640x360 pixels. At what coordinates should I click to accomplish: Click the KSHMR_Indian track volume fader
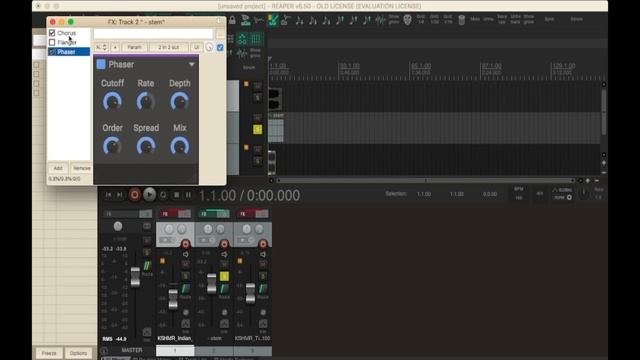[173, 299]
